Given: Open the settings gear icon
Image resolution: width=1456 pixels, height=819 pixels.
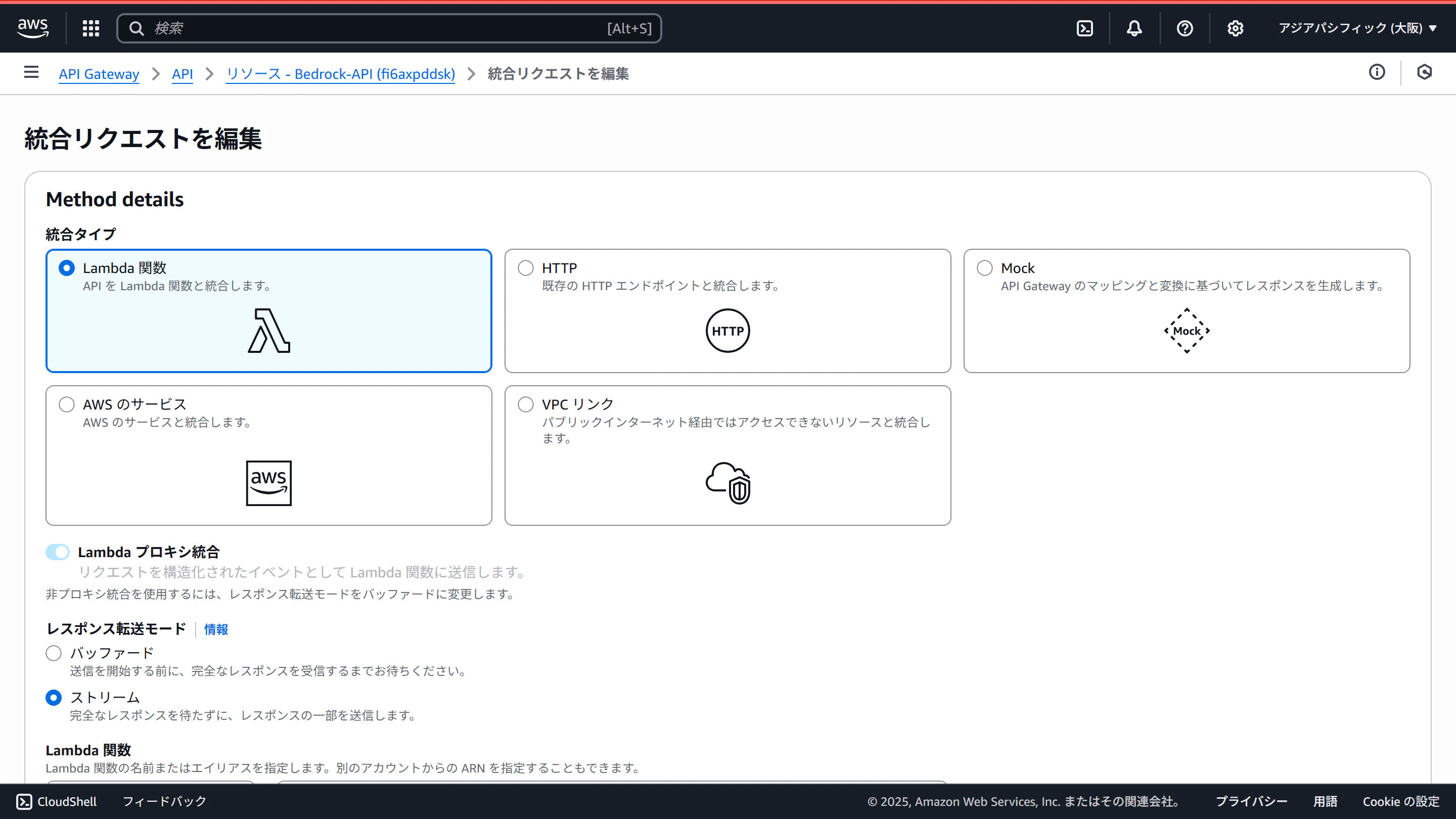Looking at the screenshot, I should coord(1235,28).
